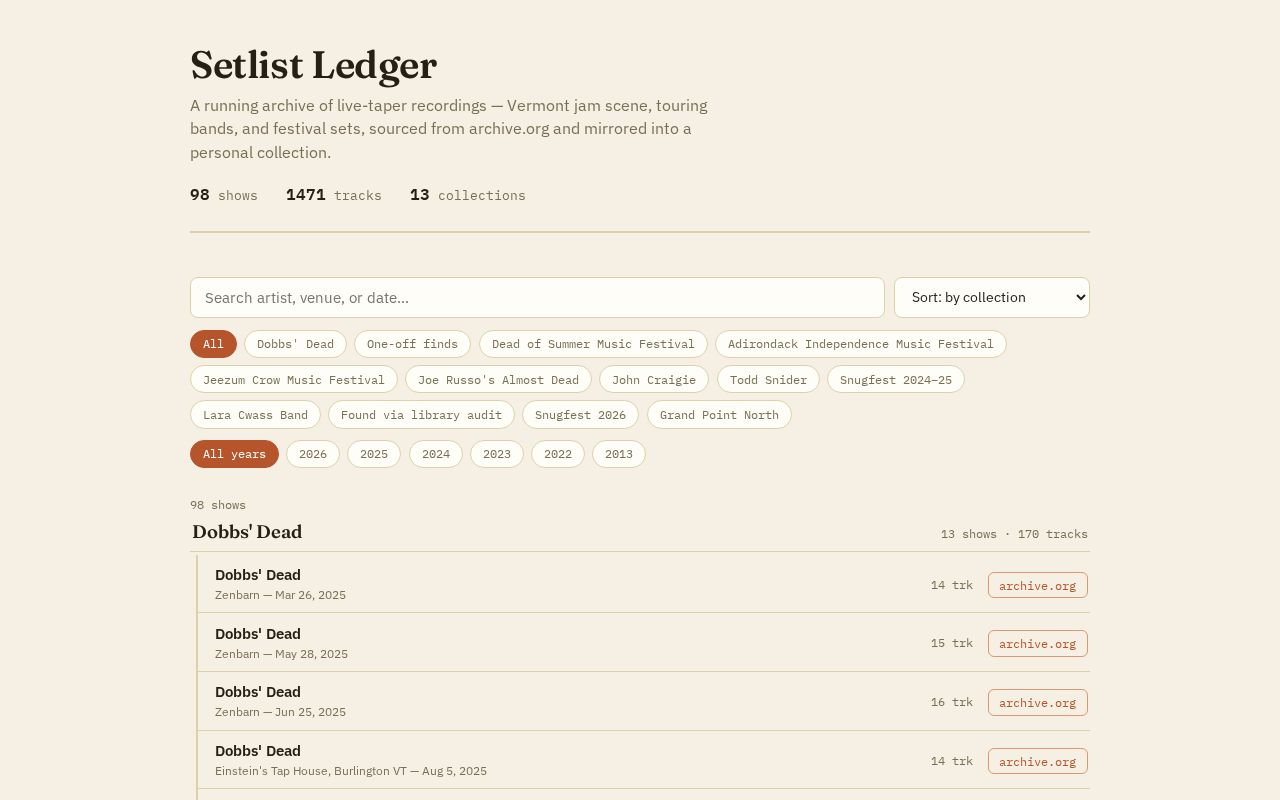
Task: Click Dobbs' Dead title of Jun 25 show
Action: point(258,692)
